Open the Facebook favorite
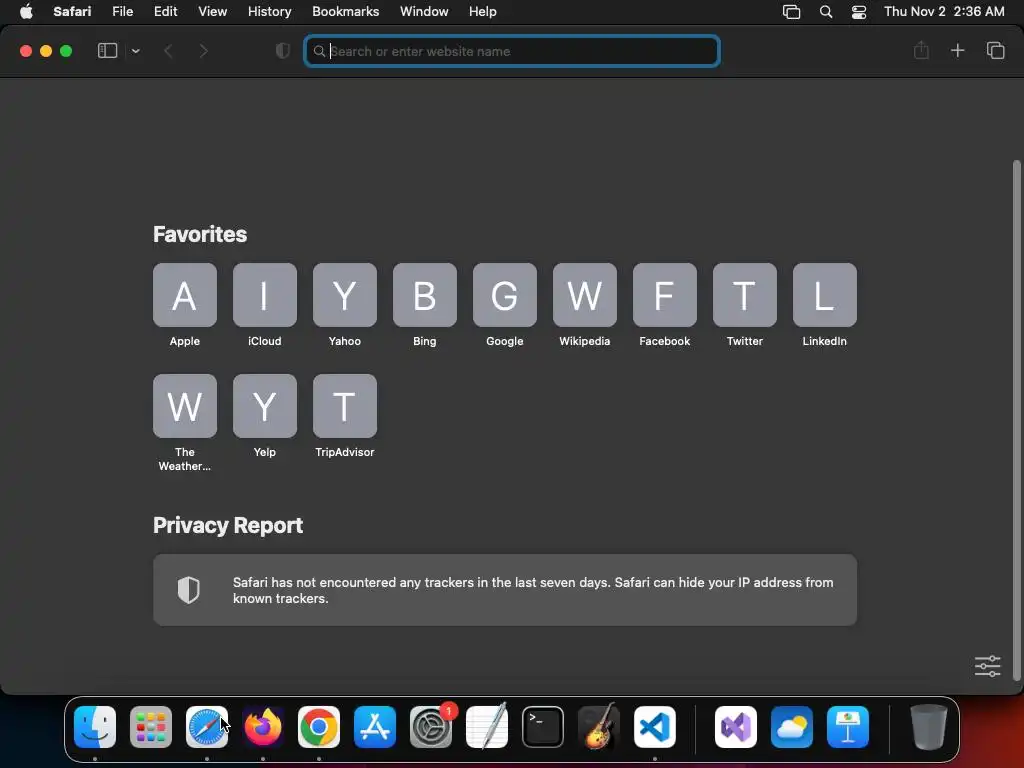 665,295
